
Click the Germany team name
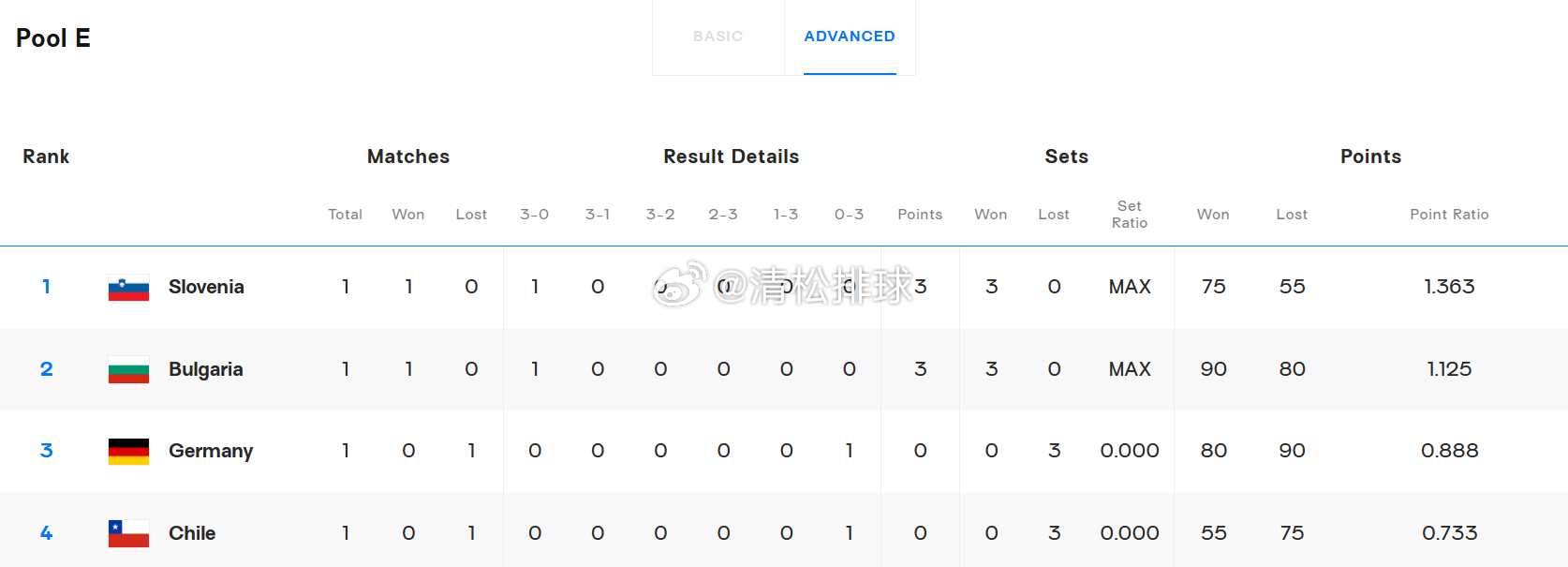tap(211, 451)
